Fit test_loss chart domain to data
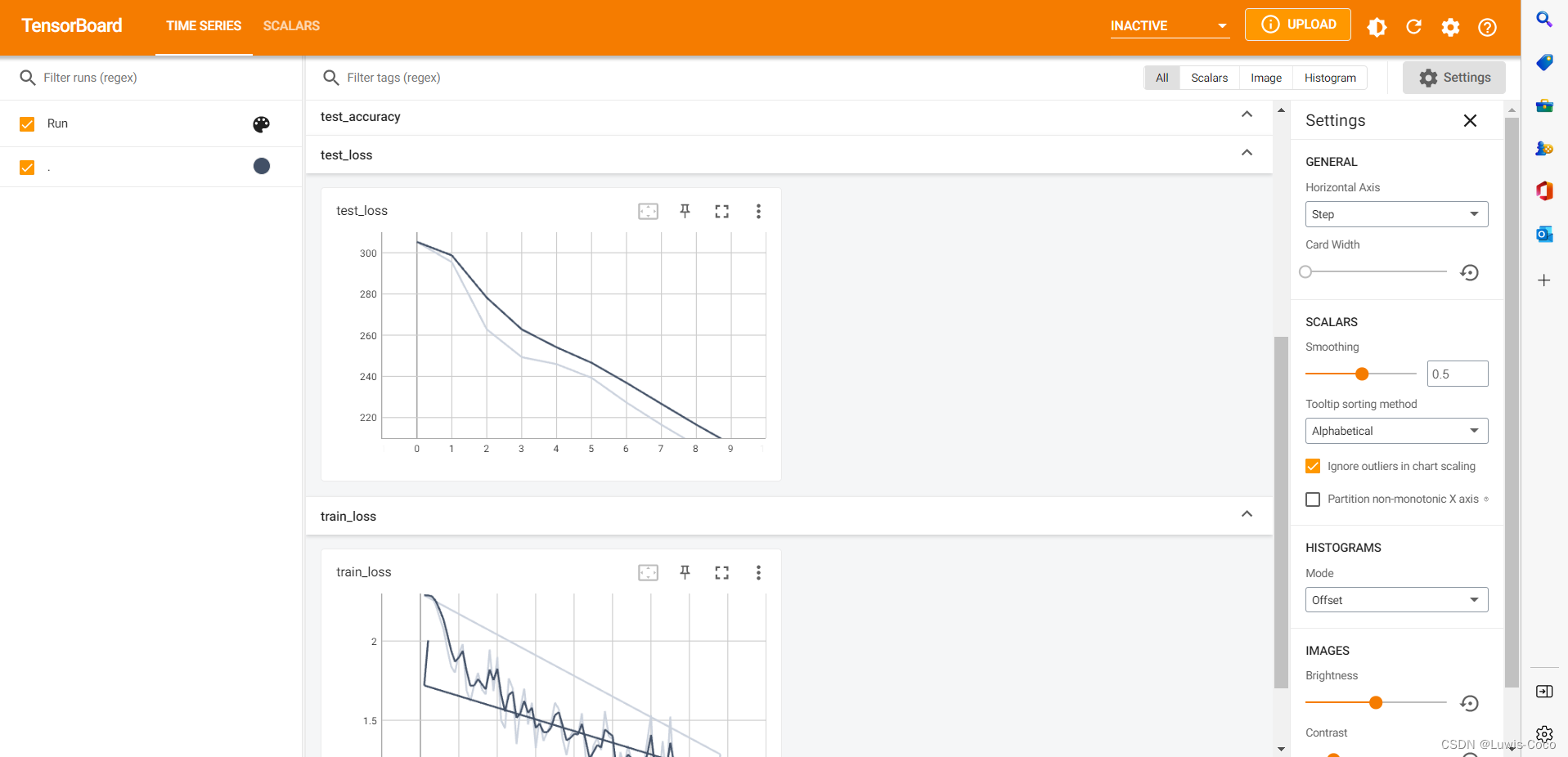The width and height of the screenshot is (1568, 757). click(x=648, y=212)
